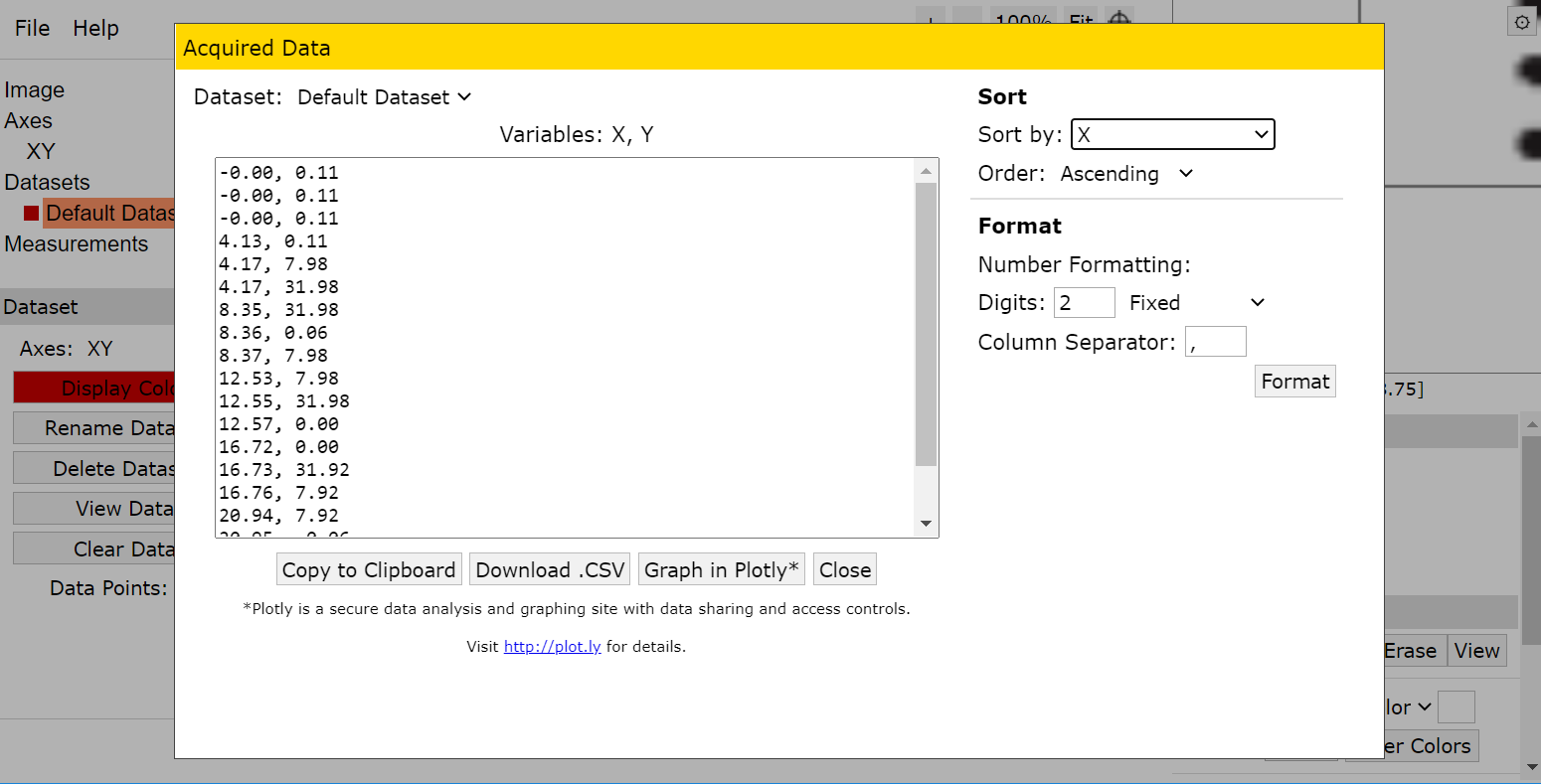Open the plot.ly link
The height and width of the screenshot is (784, 1541).
pyautogui.click(x=552, y=646)
